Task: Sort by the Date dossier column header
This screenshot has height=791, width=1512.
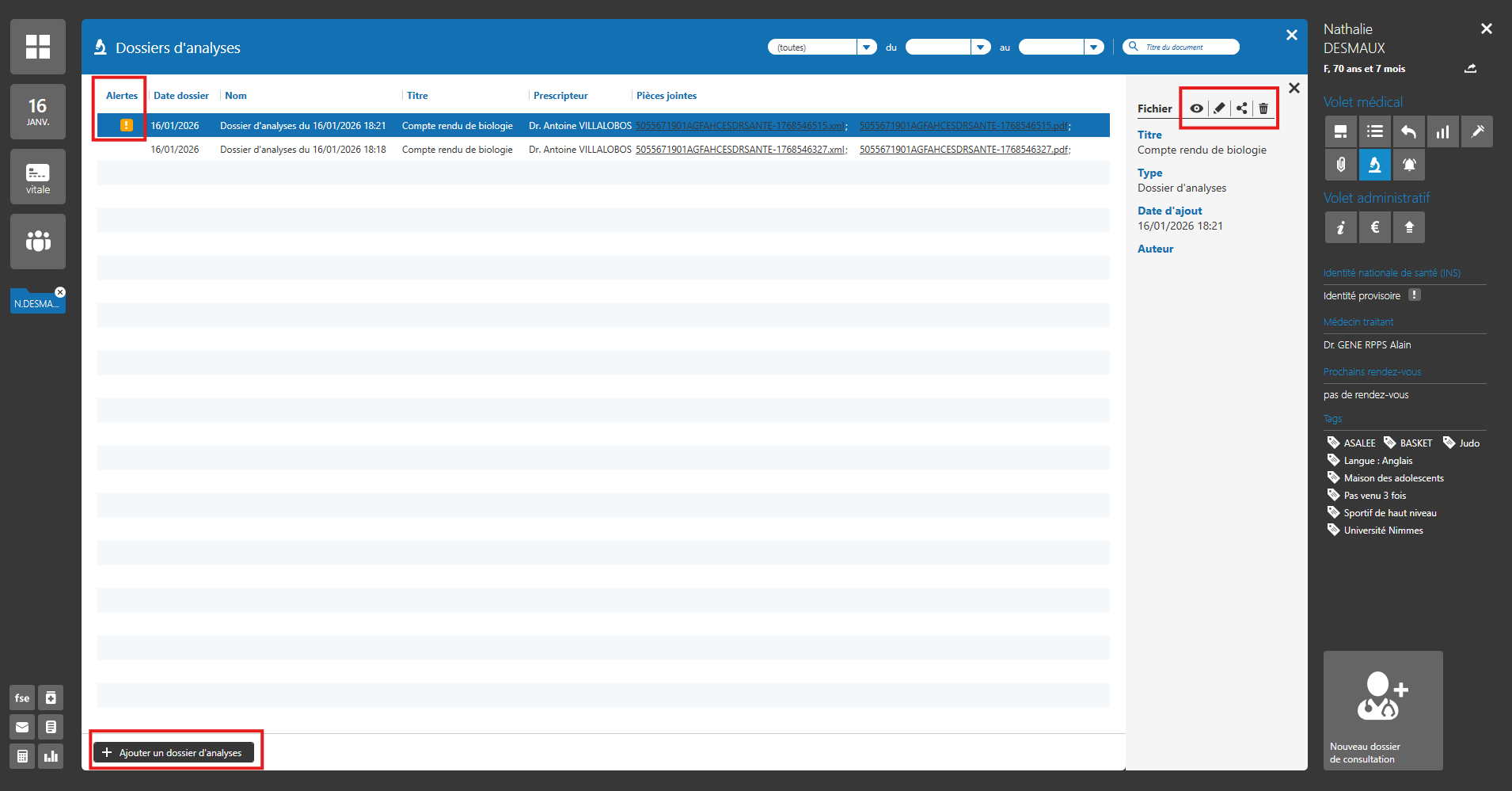Action: pos(181,96)
